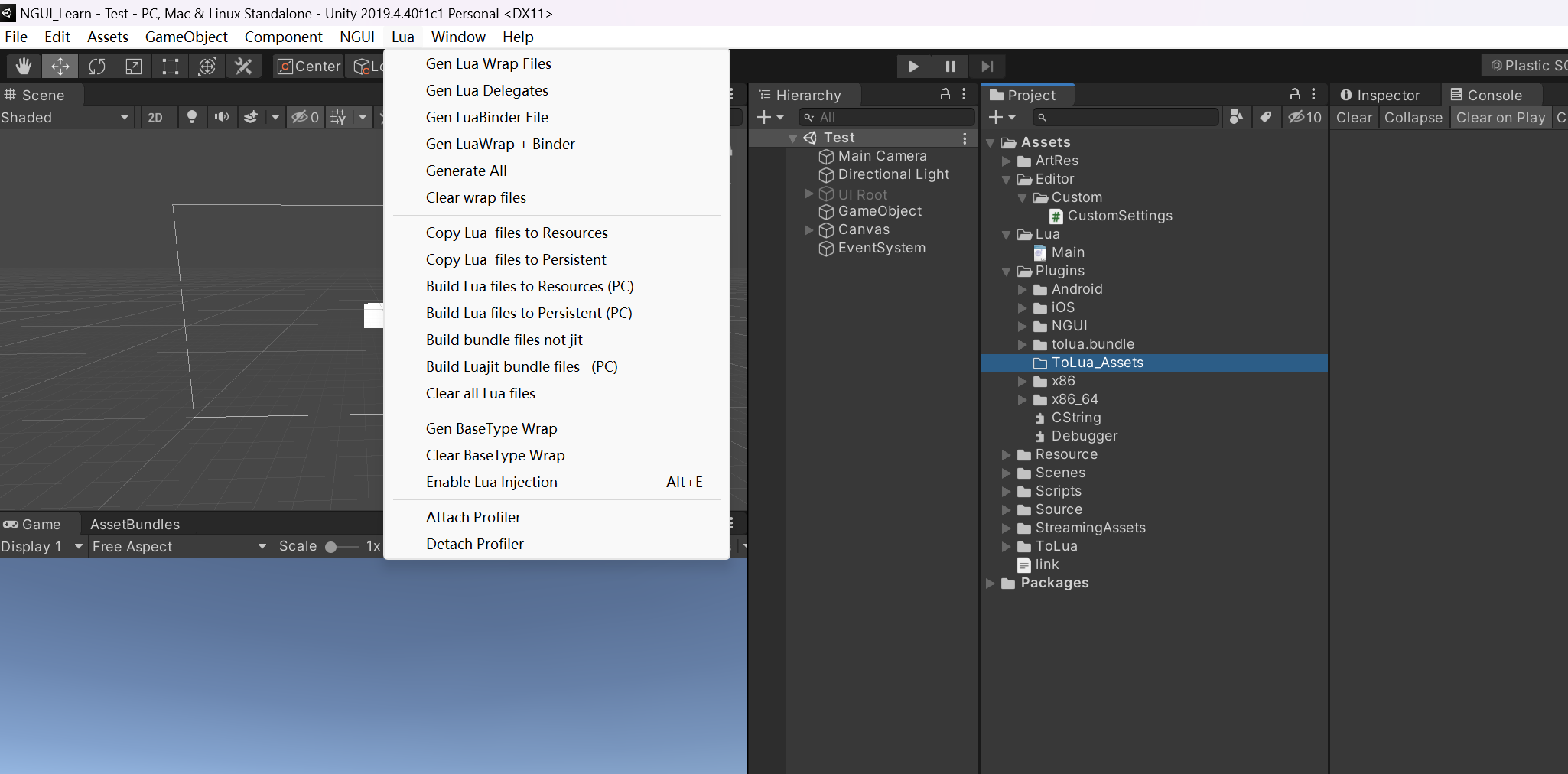Start Play mode
Viewport: 1568px width, 774px height.
point(913,67)
